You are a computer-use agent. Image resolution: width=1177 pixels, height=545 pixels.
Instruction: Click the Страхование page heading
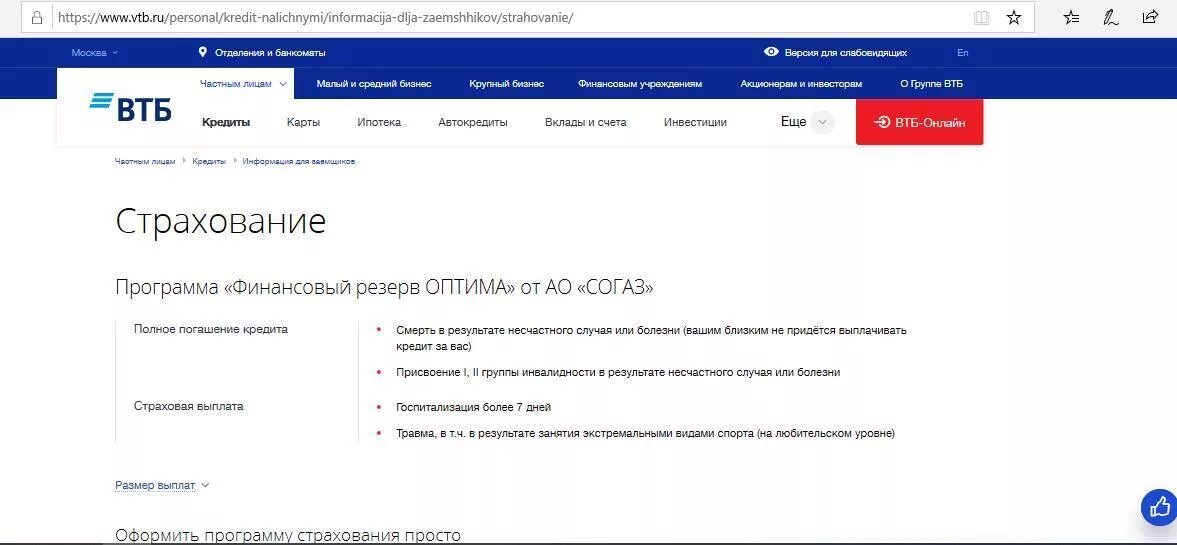tap(221, 222)
